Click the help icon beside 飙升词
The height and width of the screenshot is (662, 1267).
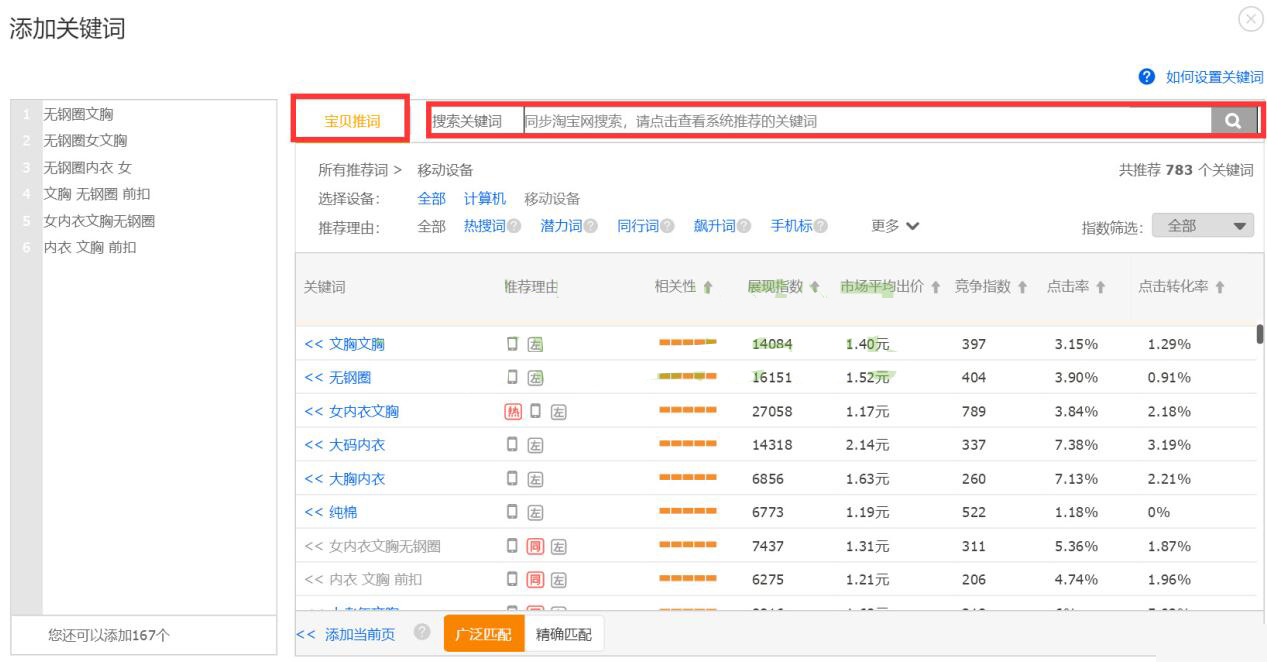pyautogui.click(x=743, y=225)
